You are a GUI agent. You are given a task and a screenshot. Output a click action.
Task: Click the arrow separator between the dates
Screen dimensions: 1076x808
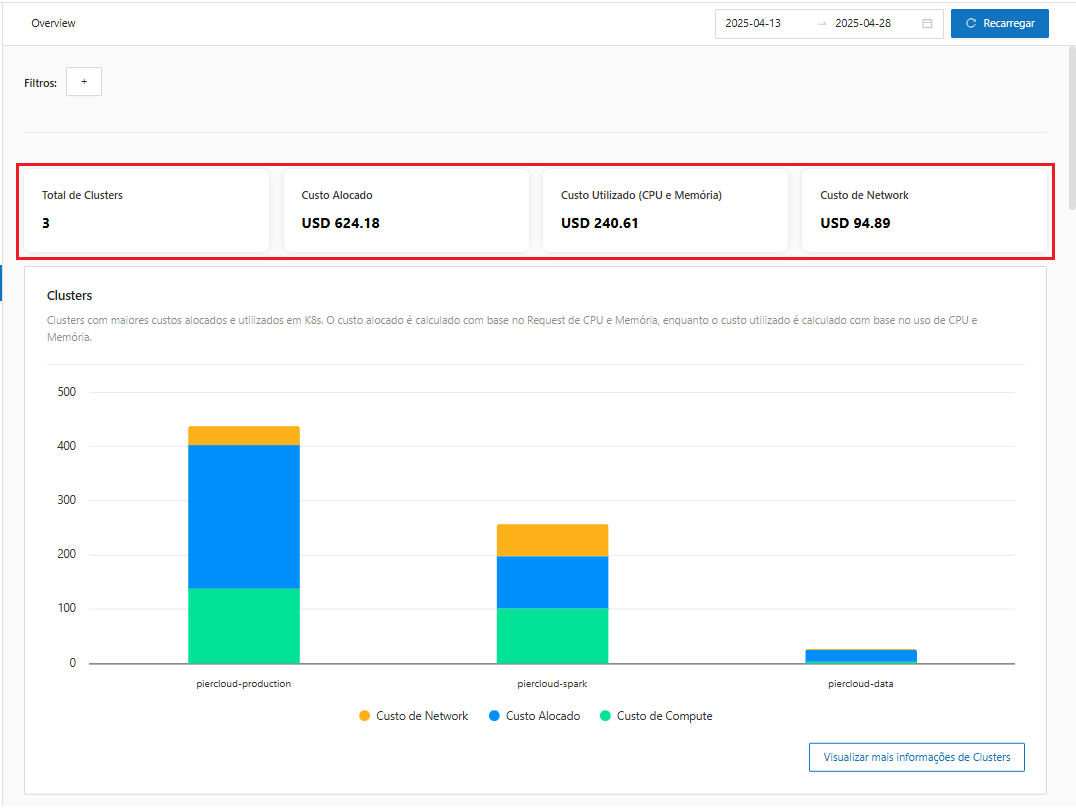point(822,23)
